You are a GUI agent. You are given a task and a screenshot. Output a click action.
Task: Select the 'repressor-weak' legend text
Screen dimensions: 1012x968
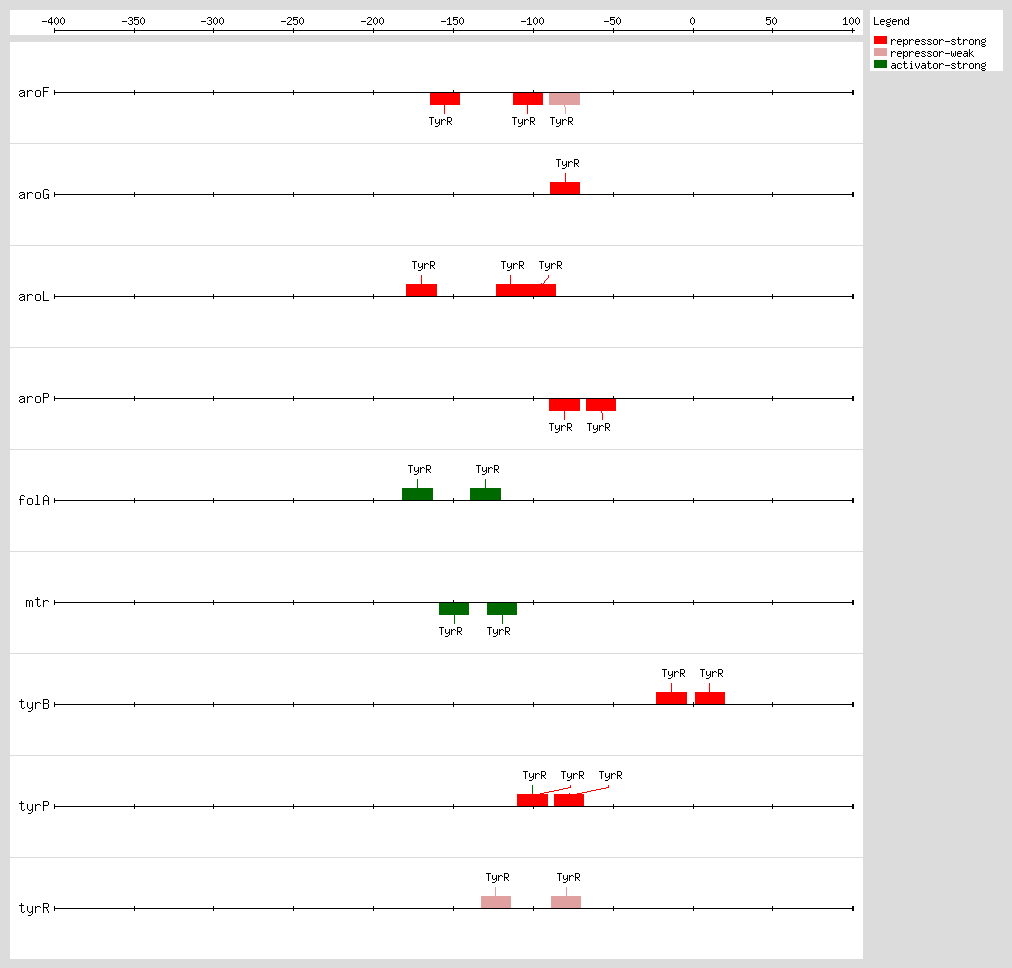[x=931, y=54]
